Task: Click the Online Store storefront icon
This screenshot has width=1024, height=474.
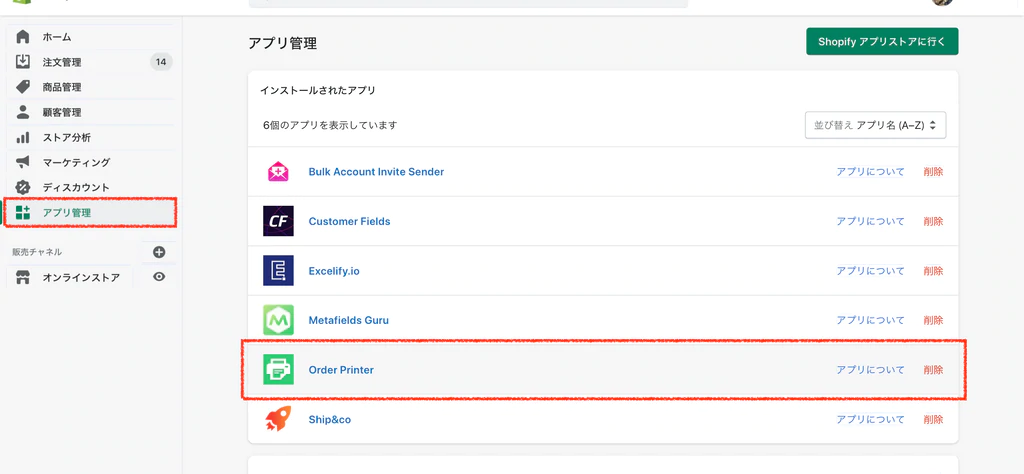Action: click(x=23, y=277)
